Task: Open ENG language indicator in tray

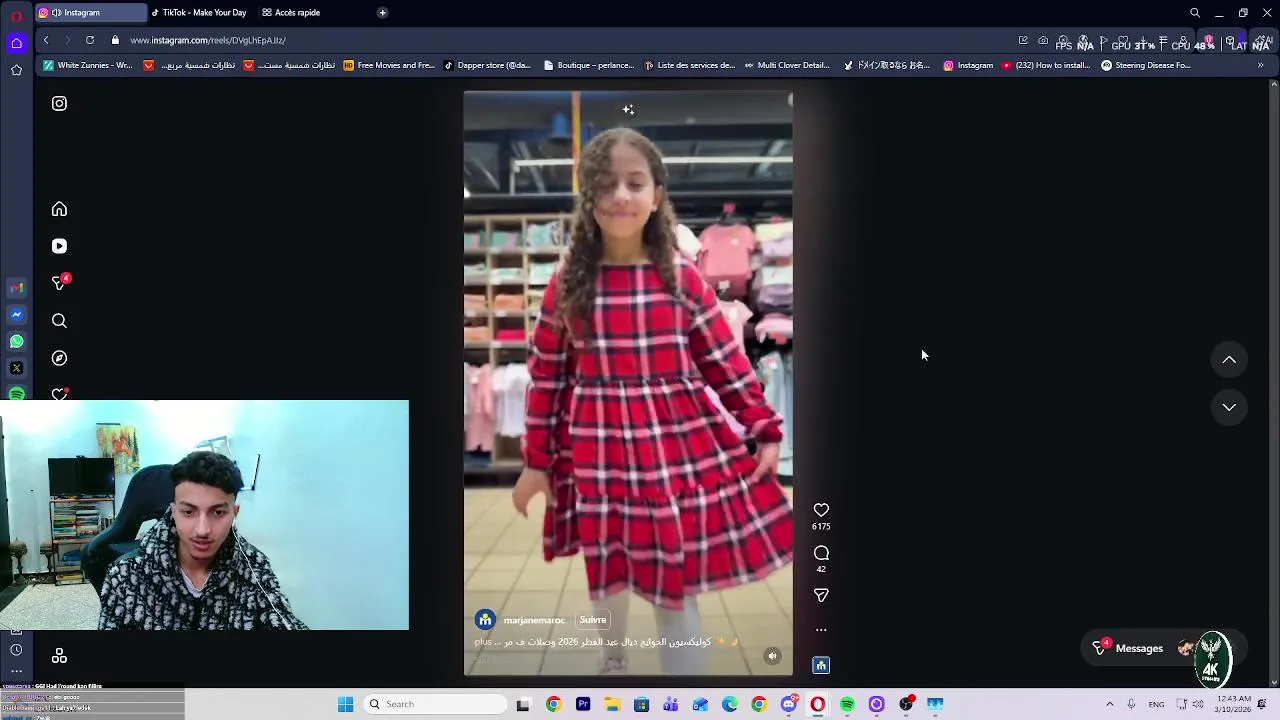Action: pos(1156,704)
